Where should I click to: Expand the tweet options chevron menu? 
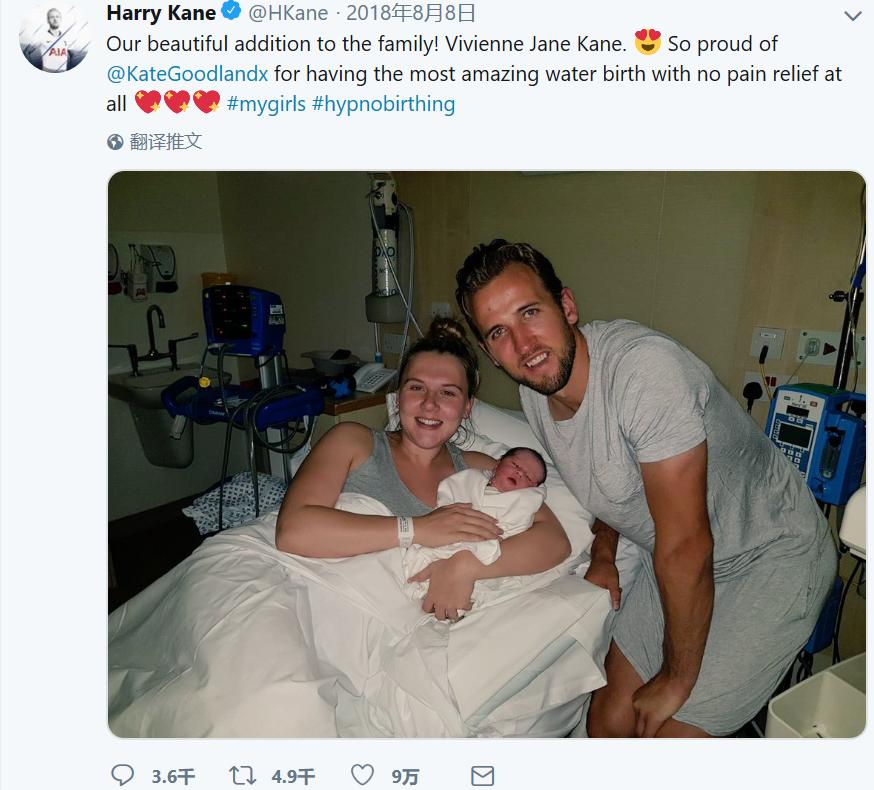tap(853, 15)
